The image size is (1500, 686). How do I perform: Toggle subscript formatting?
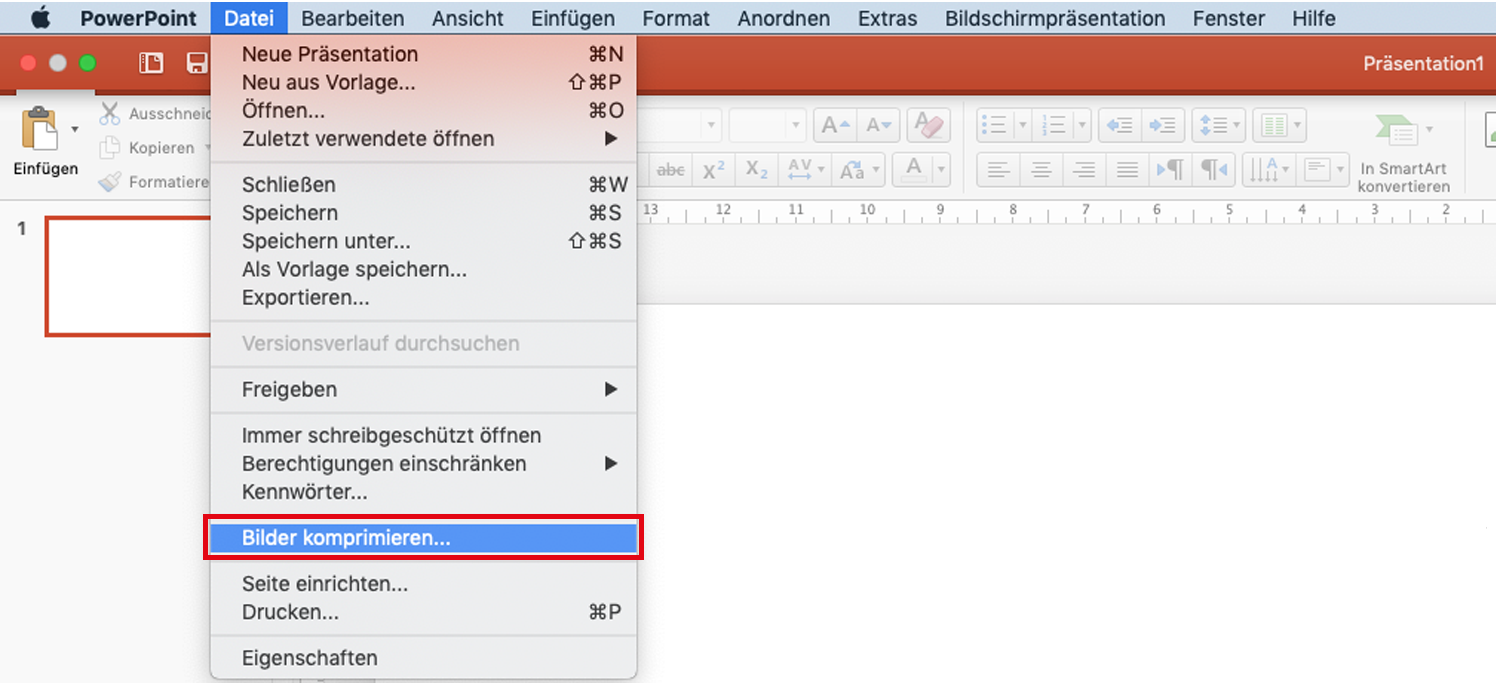[757, 170]
